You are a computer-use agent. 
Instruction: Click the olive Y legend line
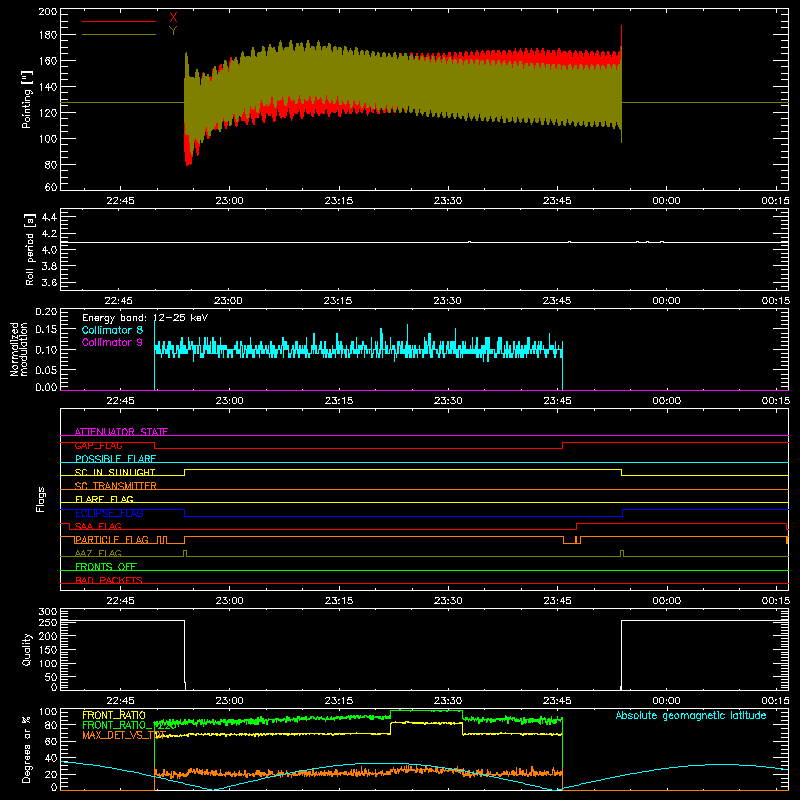(119, 35)
